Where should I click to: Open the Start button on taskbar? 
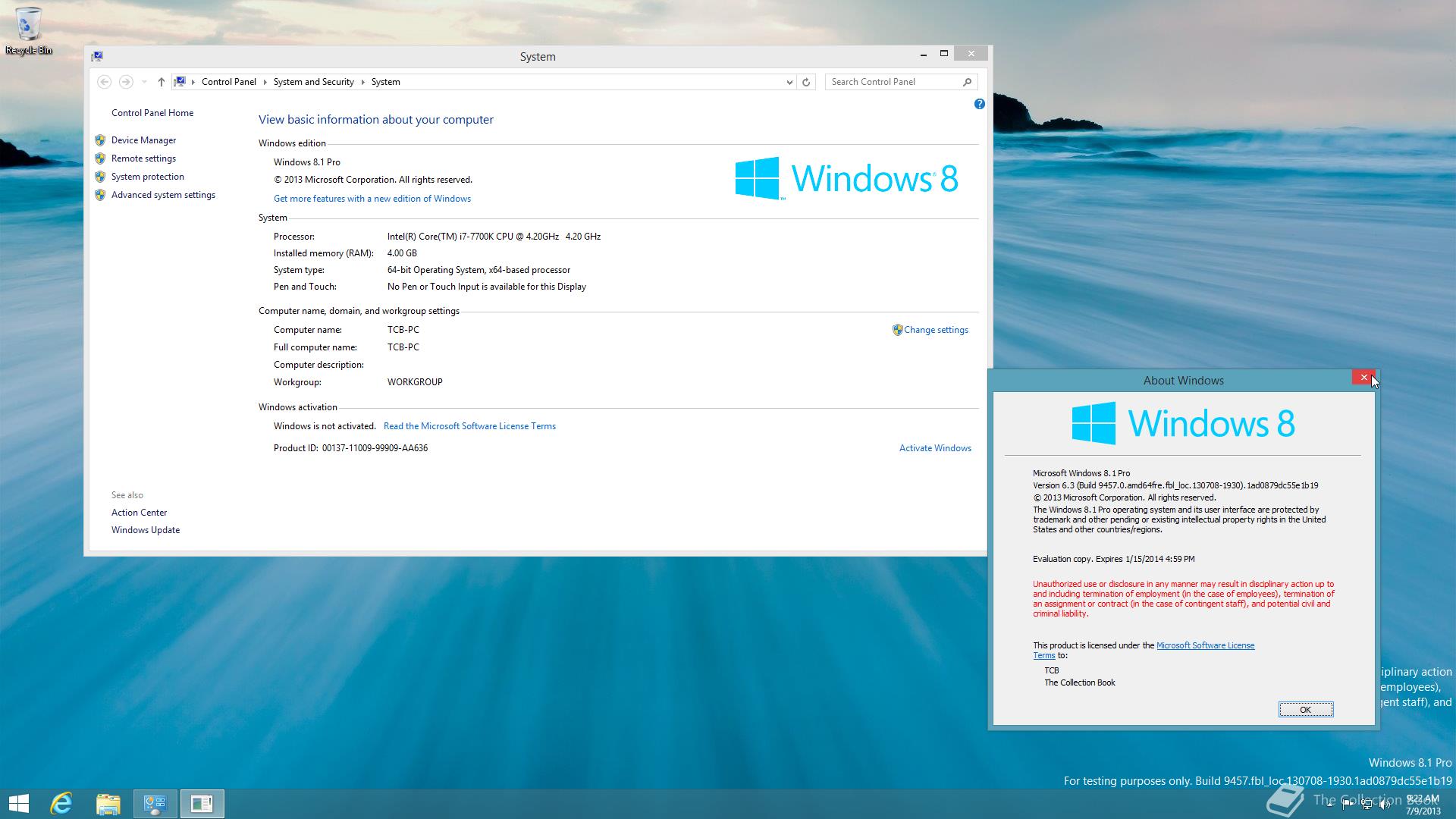coord(19,804)
